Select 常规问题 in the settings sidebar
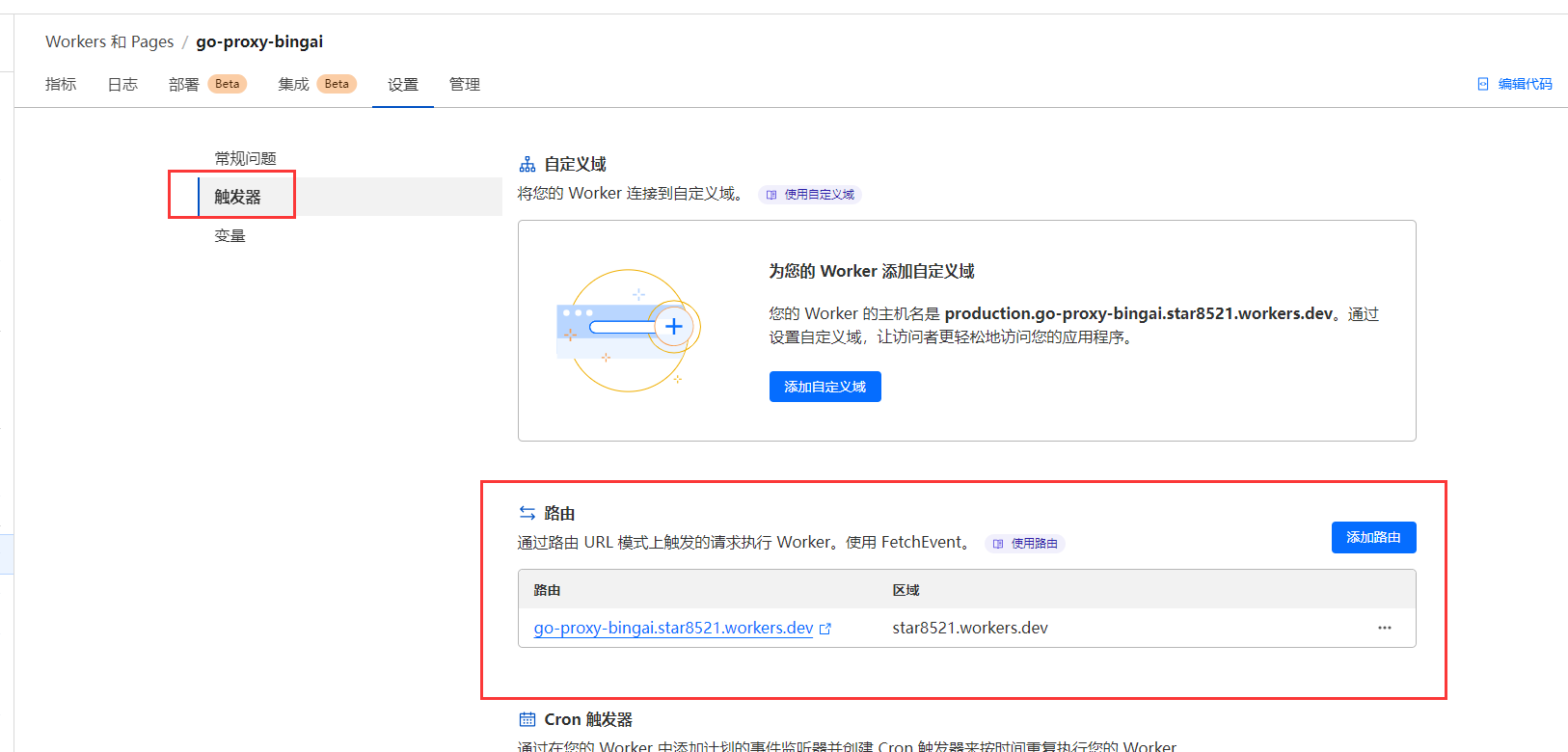Viewport: 1568px width, 752px height. pyautogui.click(x=245, y=158)
